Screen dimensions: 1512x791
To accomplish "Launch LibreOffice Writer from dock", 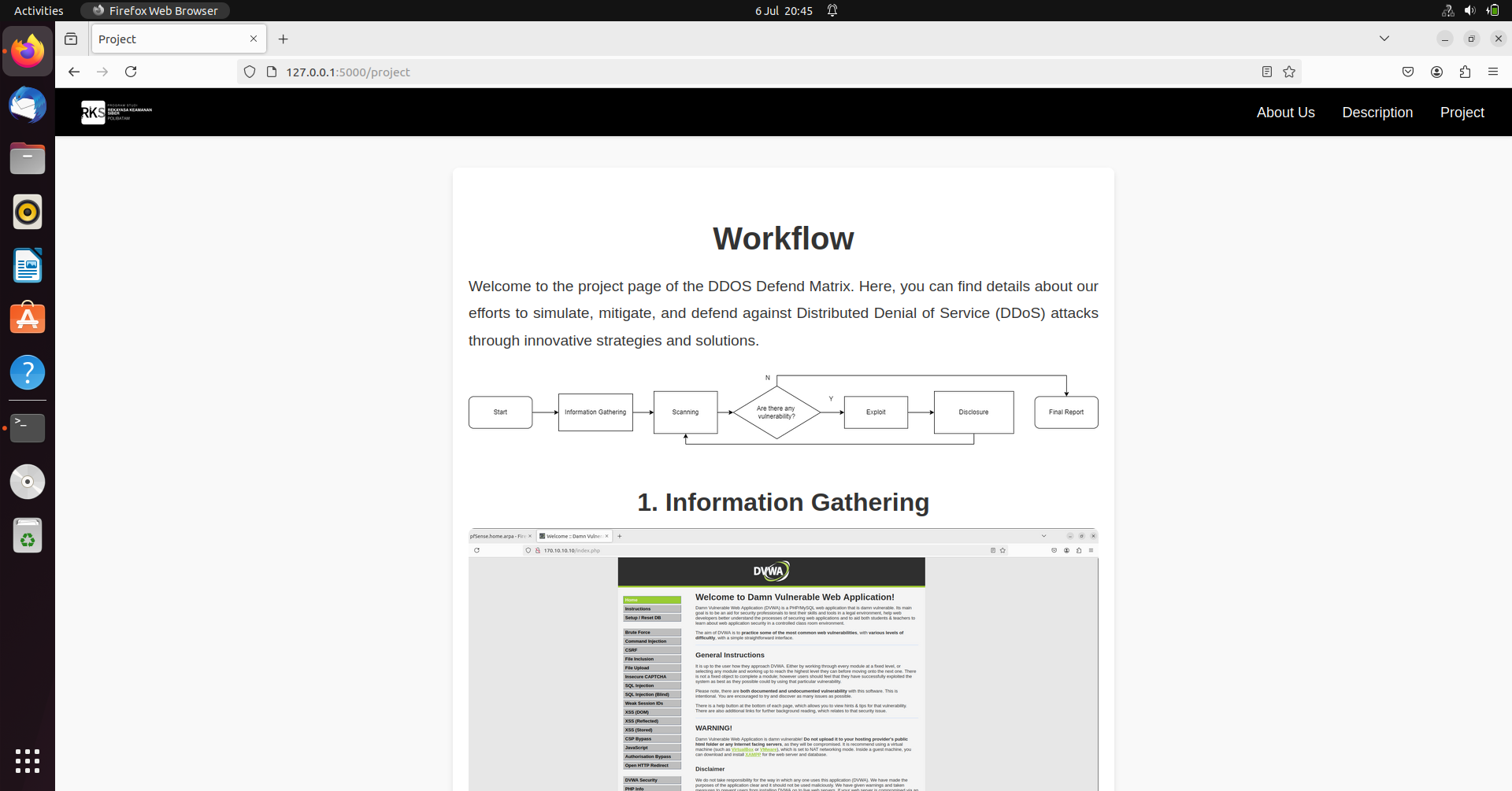I will [28, 265].
